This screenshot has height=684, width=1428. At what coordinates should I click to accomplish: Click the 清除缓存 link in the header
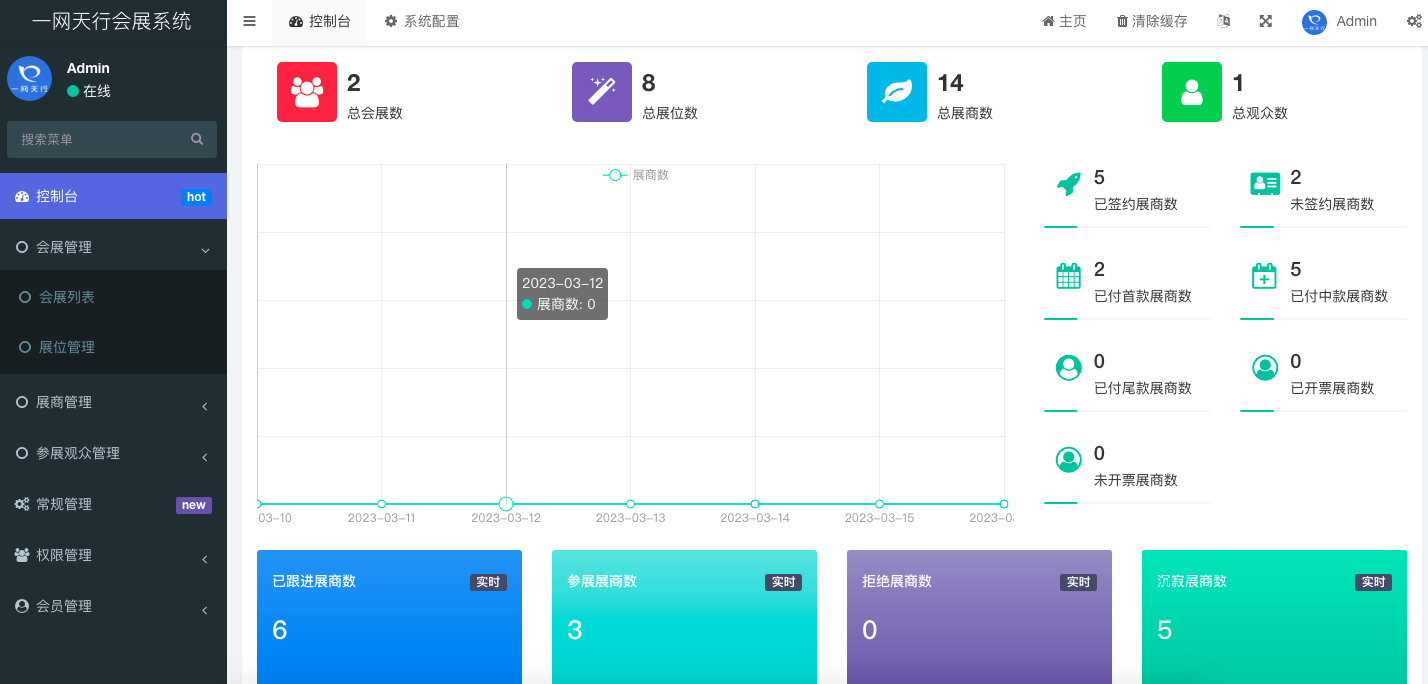point(1150,20)
